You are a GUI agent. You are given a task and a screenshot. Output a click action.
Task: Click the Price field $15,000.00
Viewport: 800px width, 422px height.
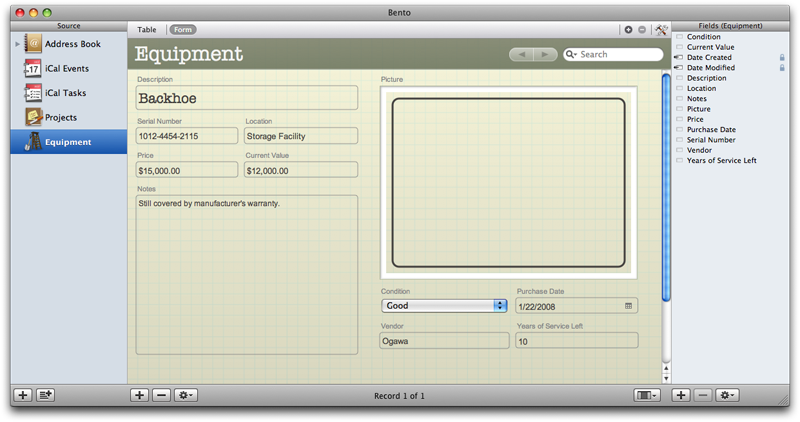[187, 170]
